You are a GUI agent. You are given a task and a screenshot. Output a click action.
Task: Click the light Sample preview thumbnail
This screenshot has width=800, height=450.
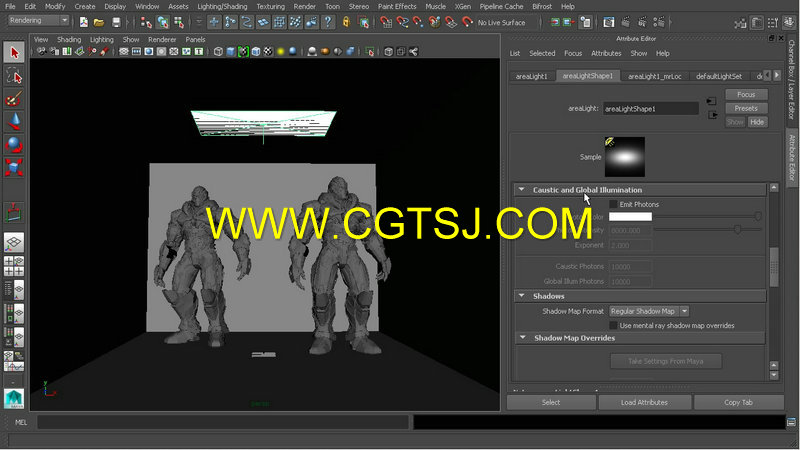pos(624,157)
